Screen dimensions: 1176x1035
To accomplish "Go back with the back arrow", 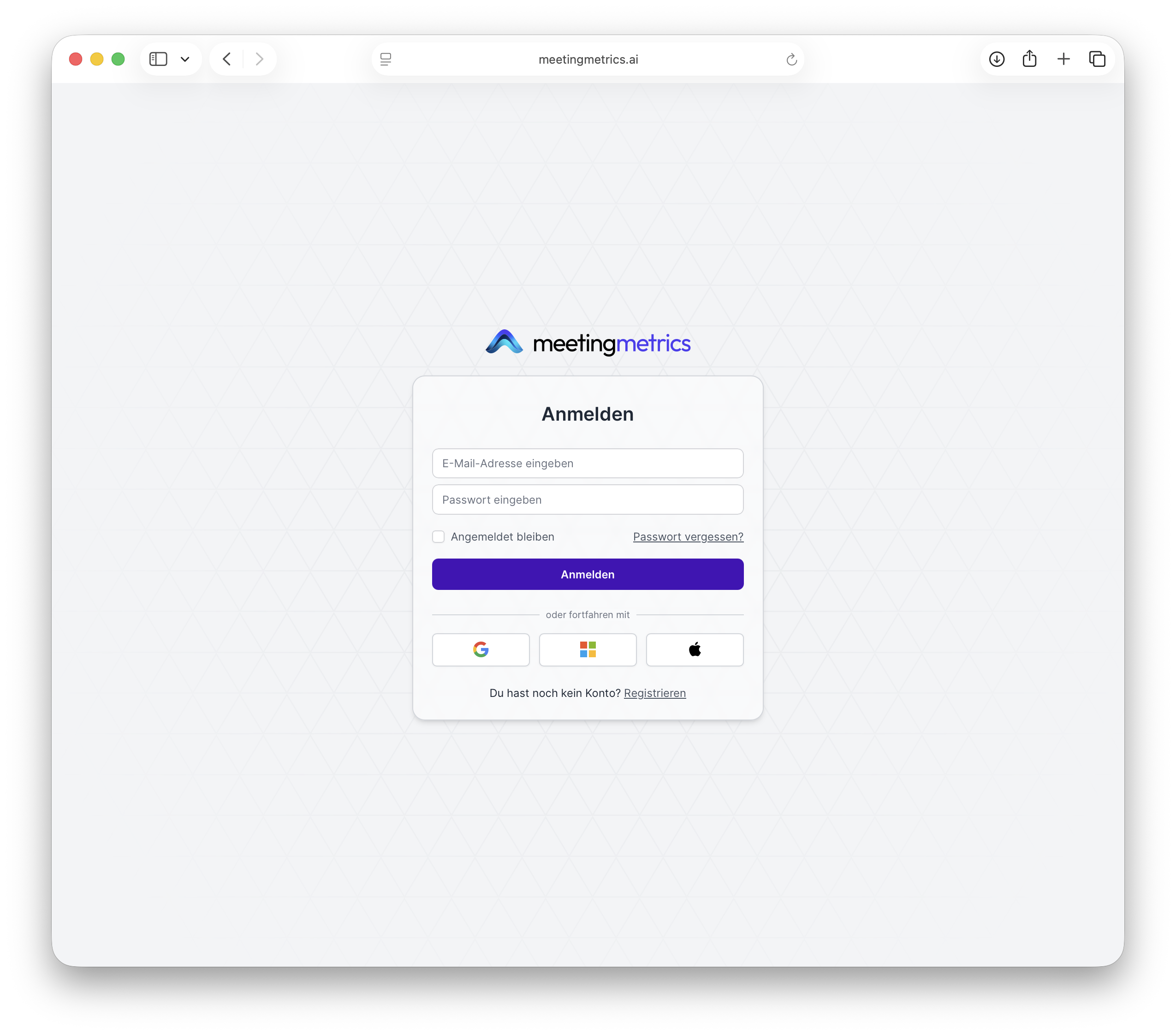I will [227, 59].
